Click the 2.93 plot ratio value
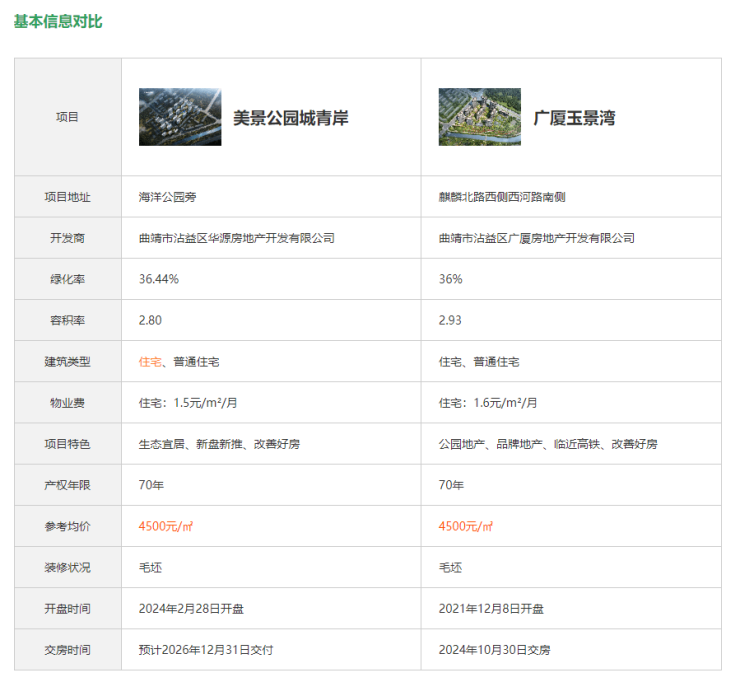 (x=450, y=320)
